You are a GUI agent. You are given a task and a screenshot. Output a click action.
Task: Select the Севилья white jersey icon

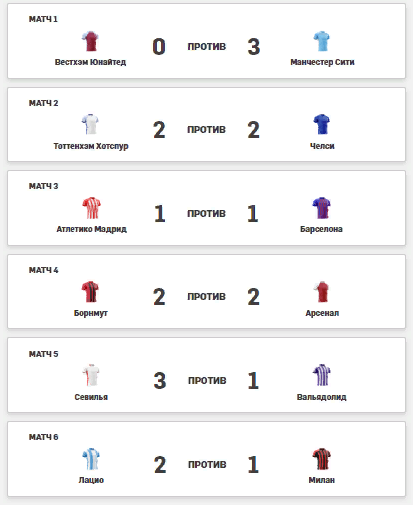coord(91,375)
